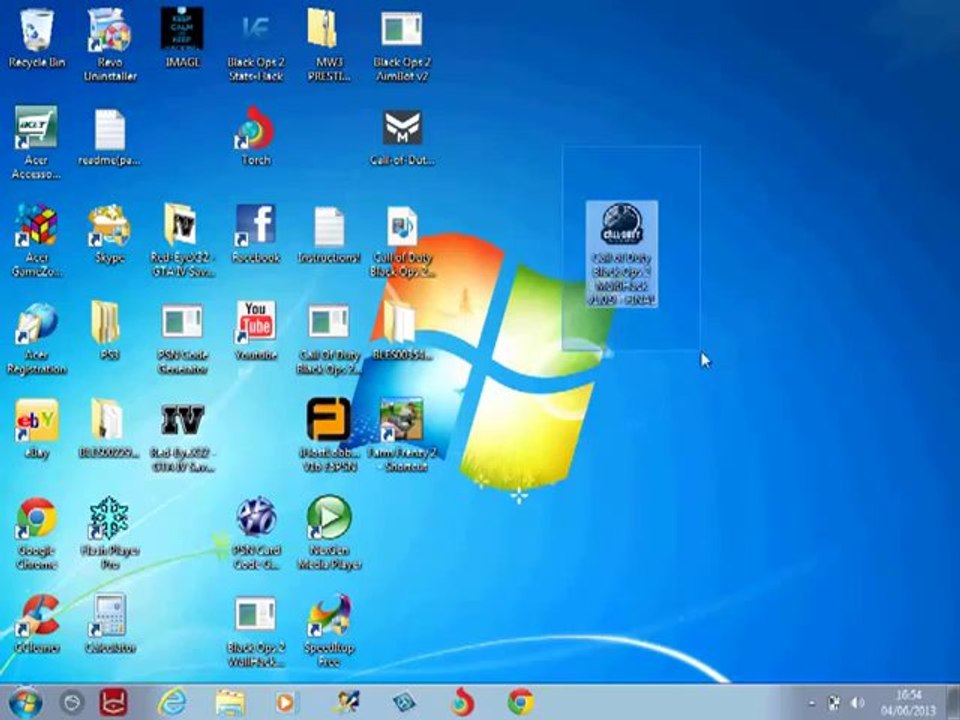Viewport: 960px width, 720px height.
Task: Launch NexGen Media Player from the desktop
Action: coord(329,533)
